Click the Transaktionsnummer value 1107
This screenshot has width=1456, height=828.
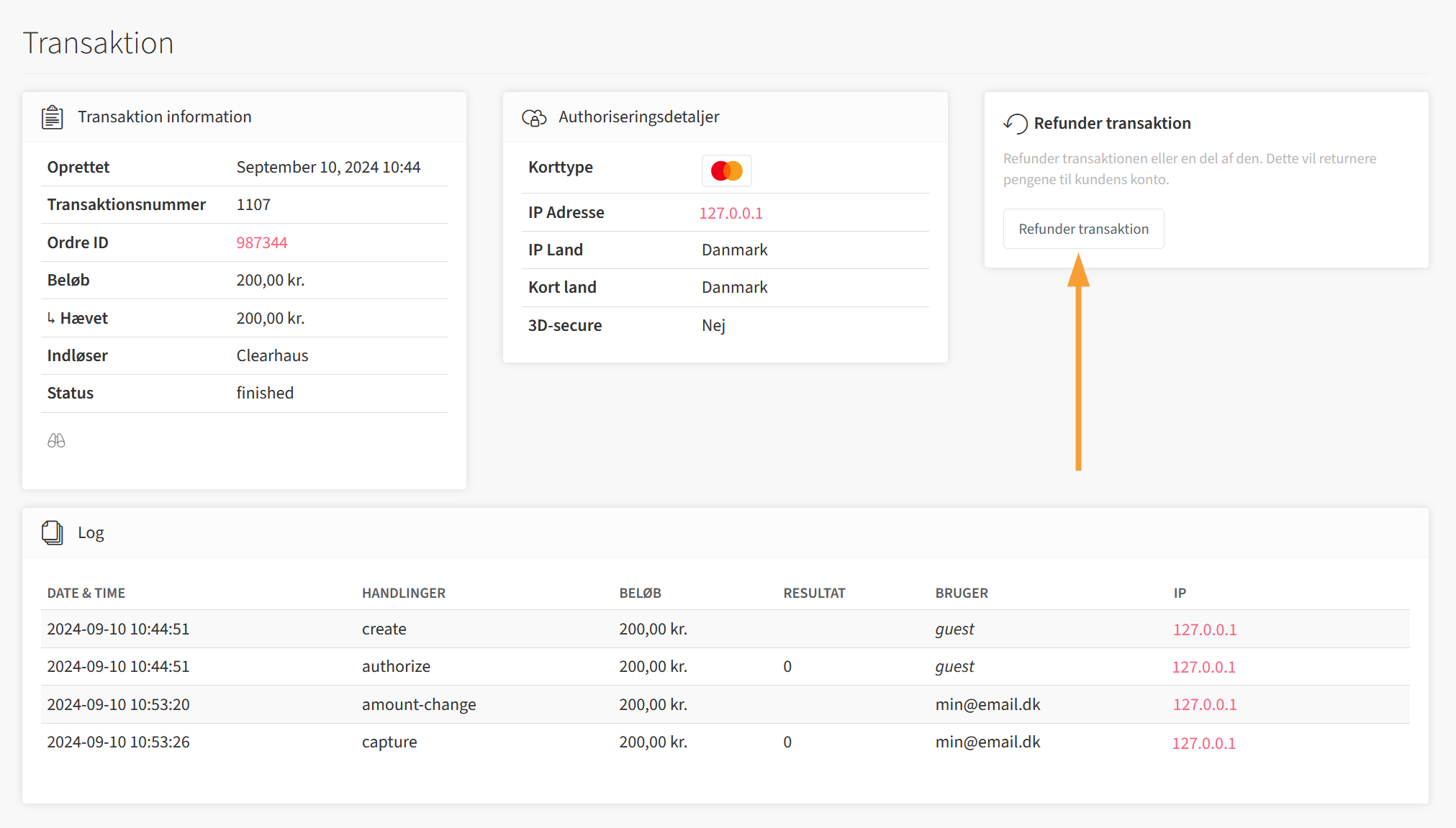pos(253,204)
